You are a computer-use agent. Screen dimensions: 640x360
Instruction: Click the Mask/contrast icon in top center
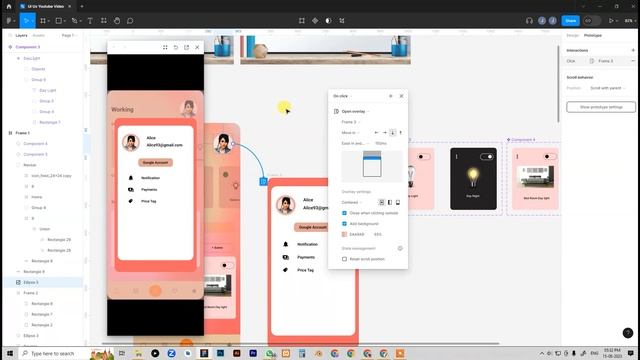[x=328, y=21]
